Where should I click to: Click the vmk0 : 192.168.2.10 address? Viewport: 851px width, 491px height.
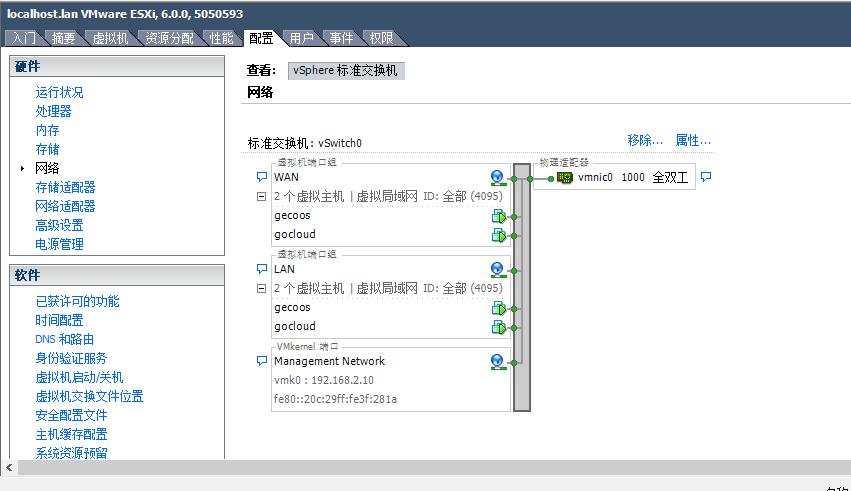(323, 380)
